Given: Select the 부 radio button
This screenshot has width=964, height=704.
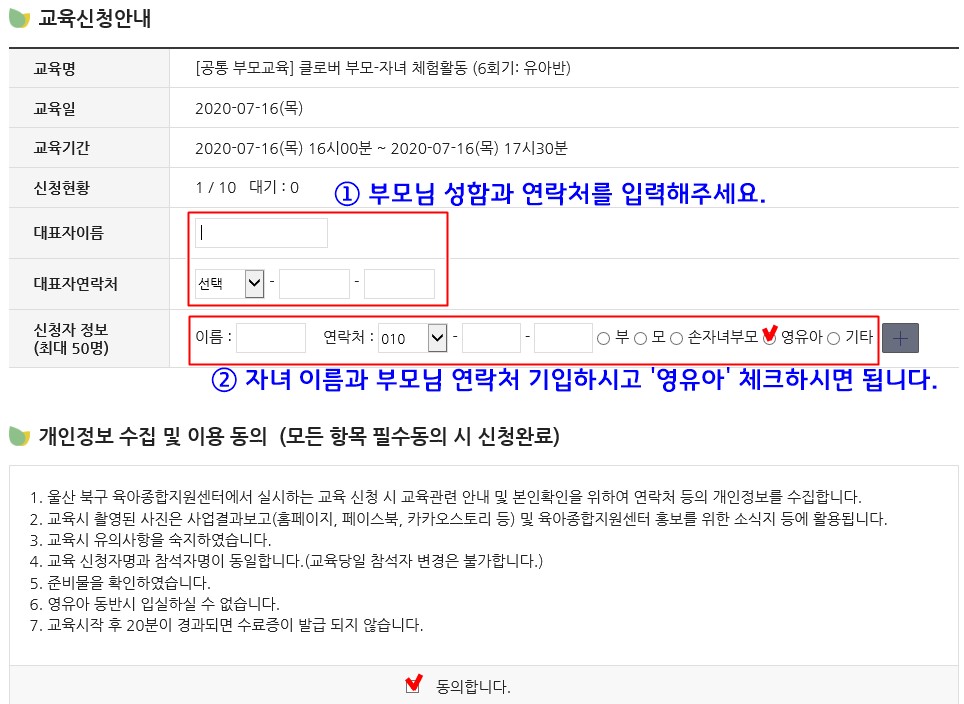Looking at the screenshot, I should 603,339.
